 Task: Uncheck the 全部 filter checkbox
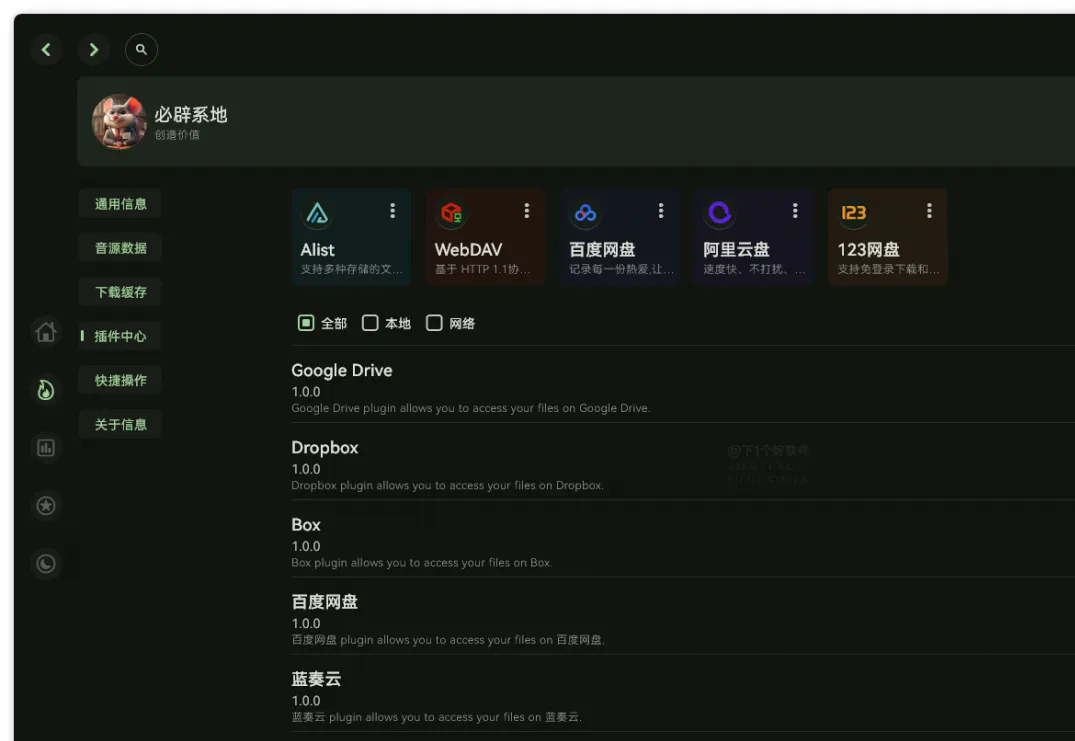[306, 322]
